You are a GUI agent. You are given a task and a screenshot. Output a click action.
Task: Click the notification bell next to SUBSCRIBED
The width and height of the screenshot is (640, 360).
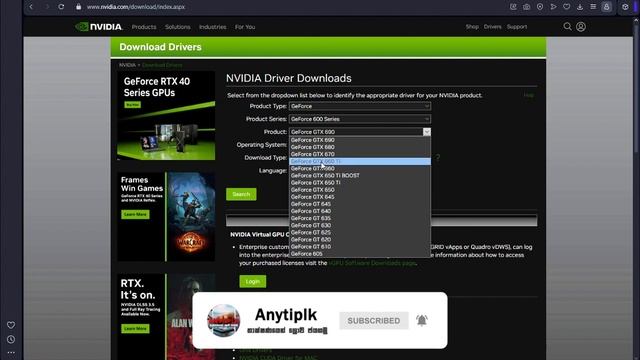422,320
